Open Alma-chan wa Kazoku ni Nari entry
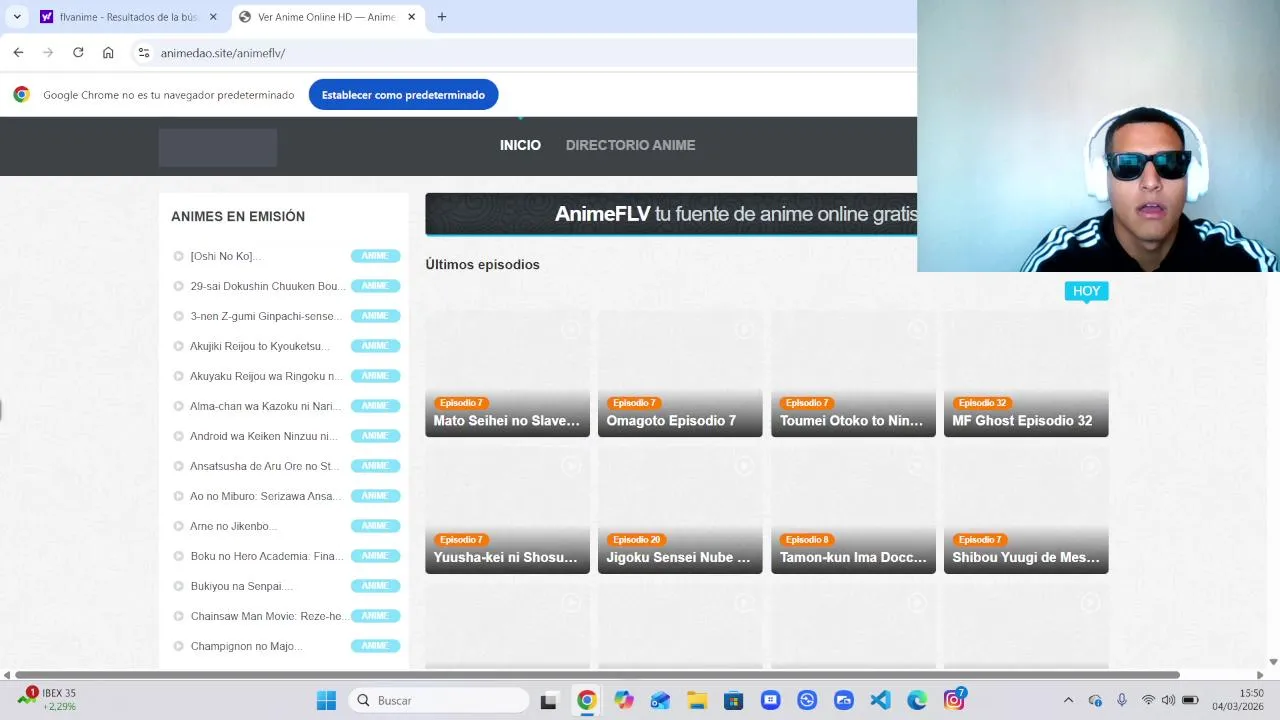1280x720 pixels. pyautogui.click(x=266, y=406)
